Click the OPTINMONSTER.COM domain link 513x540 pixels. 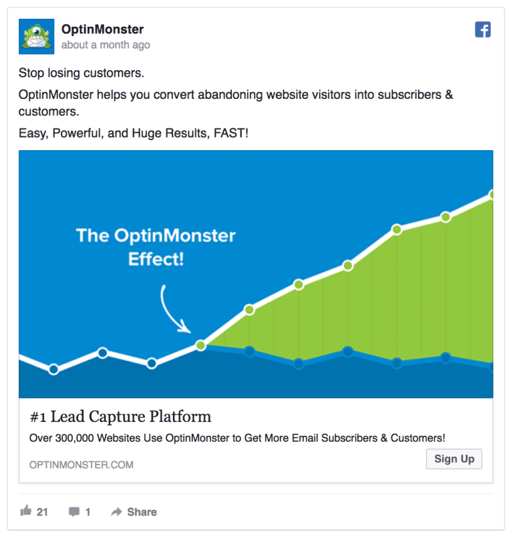[81, 465]
